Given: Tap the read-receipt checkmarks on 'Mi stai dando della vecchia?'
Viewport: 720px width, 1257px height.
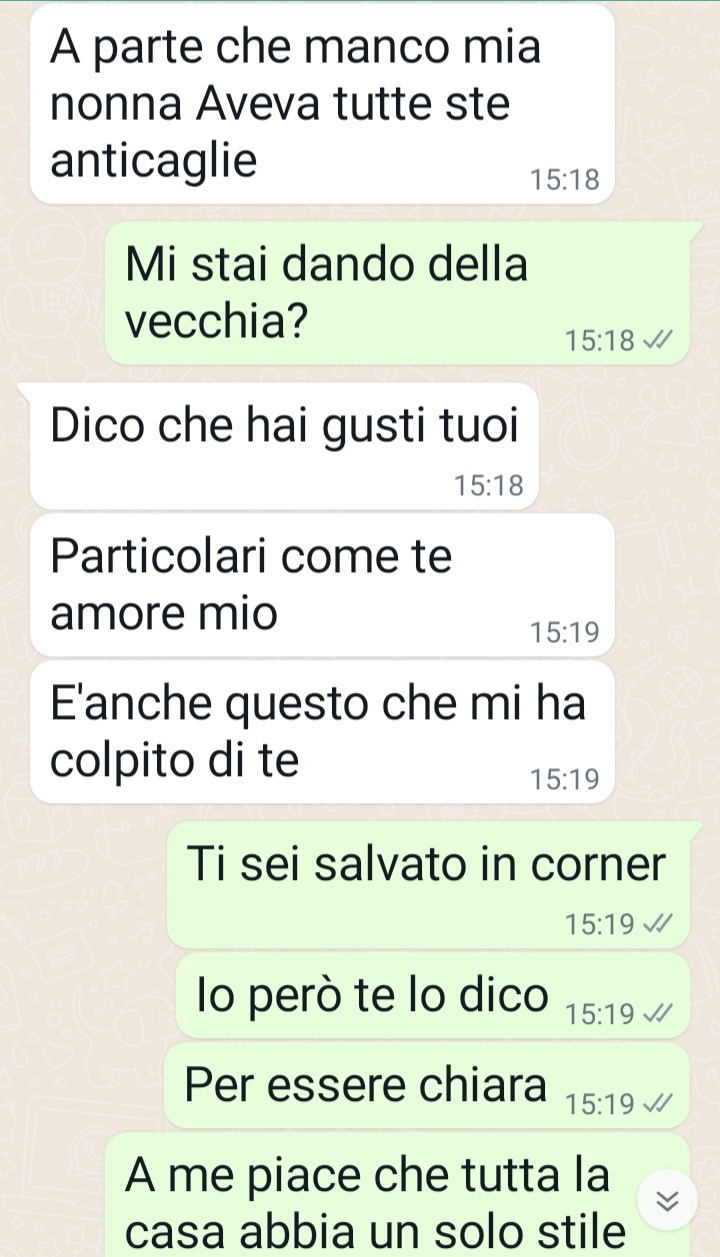Looking at the screenshot, I should [x=653, y=342].
